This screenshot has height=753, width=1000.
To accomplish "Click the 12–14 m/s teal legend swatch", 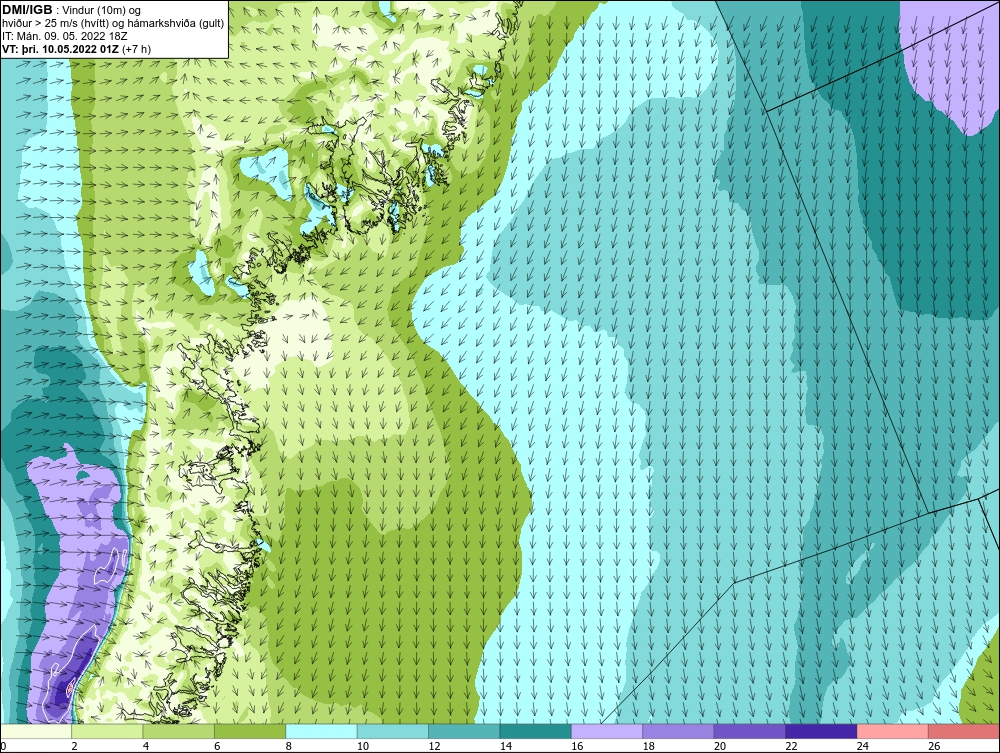I will (x=464, y=731).
